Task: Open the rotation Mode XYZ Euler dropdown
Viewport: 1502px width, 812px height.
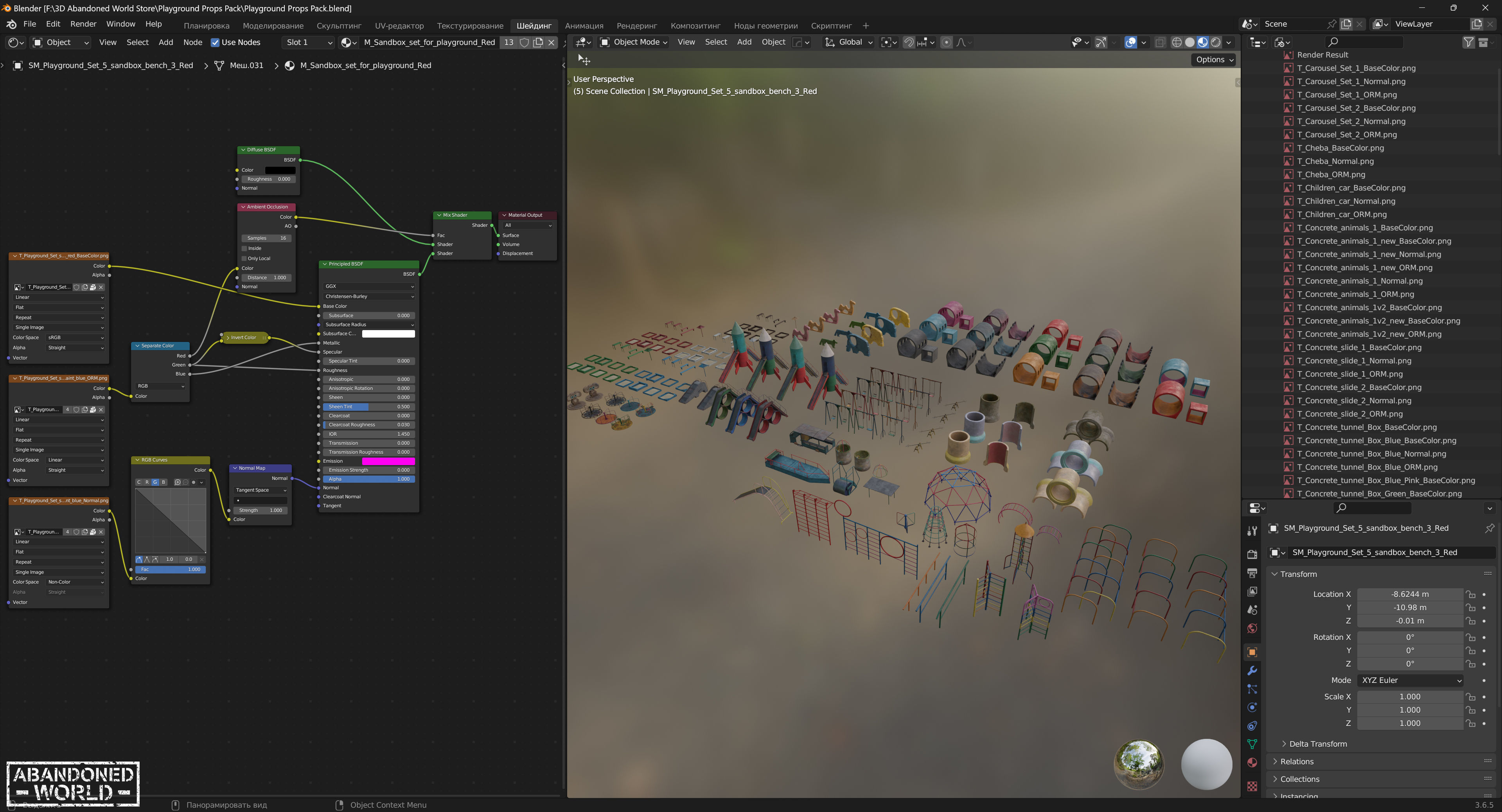Action: [x=1409, y=680]
